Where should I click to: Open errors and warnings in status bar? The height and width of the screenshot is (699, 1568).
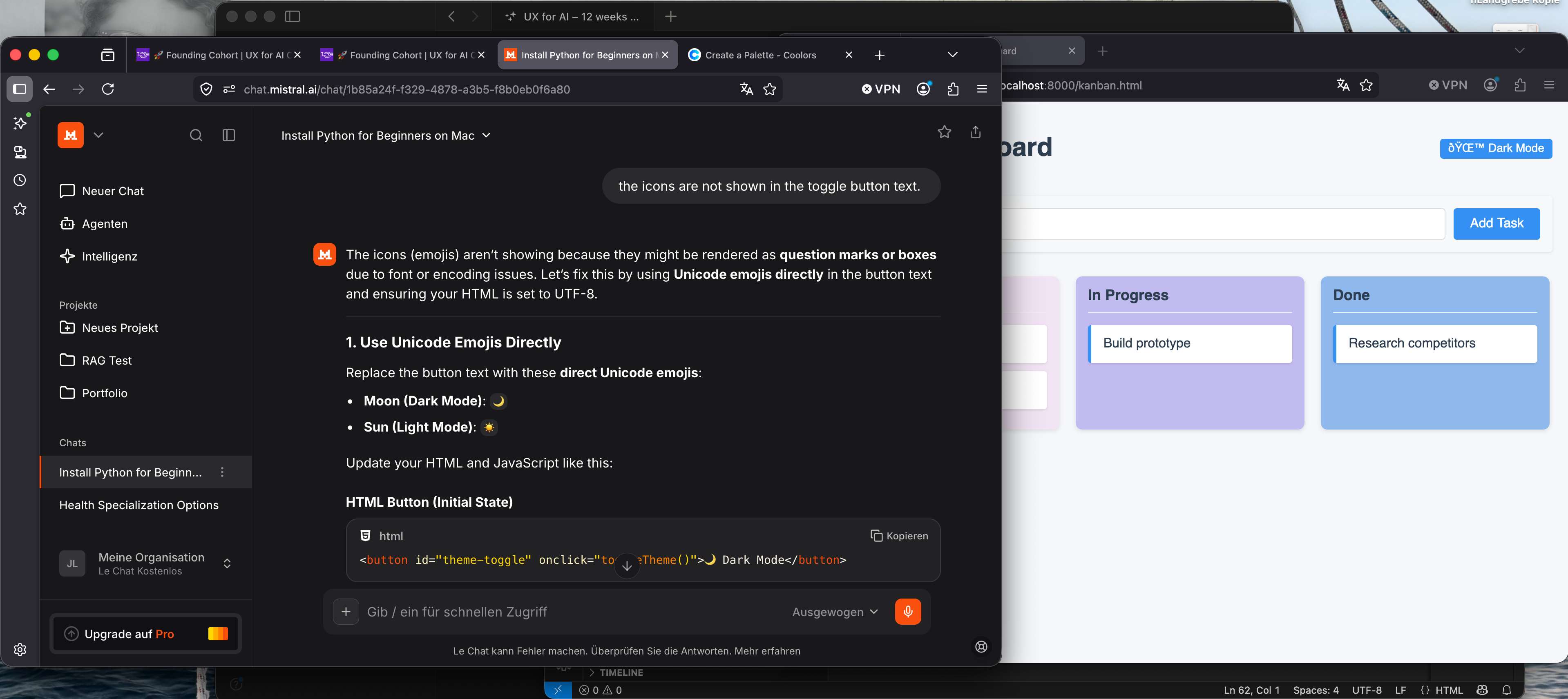click(600, 690)
